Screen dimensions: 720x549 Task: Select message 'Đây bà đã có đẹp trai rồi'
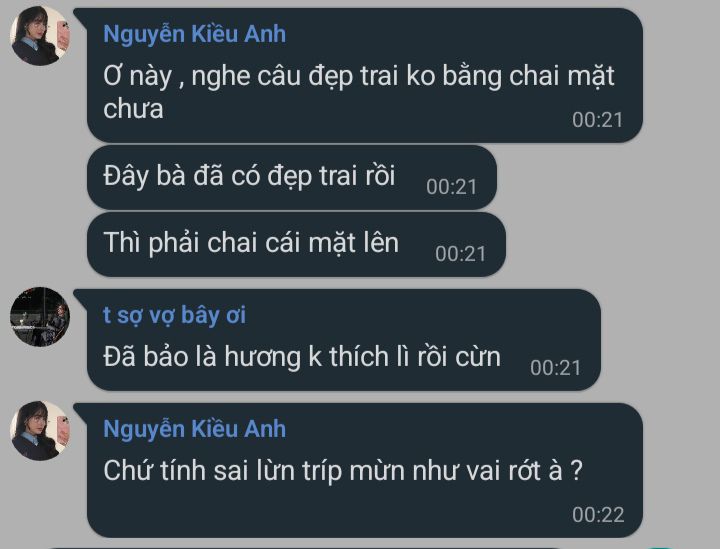(x=292, y=177)
